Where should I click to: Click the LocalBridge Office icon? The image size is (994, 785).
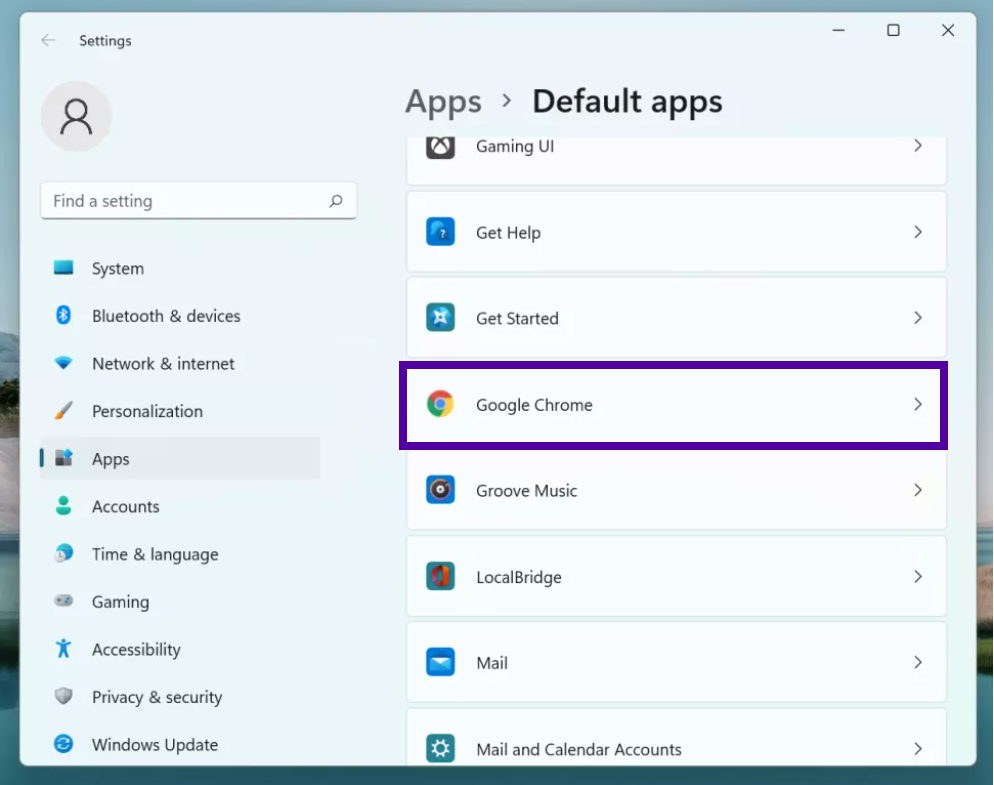pyautogui.click(x=440, y=576)
